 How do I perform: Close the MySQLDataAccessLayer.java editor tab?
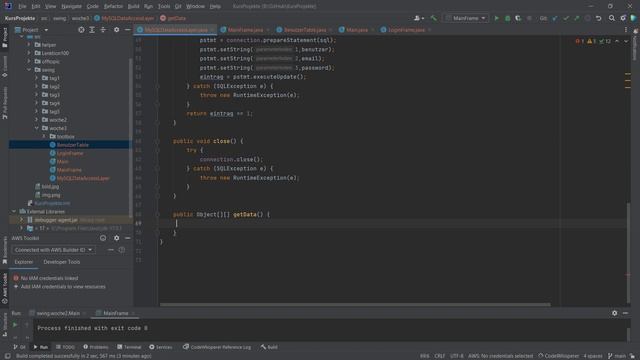[212, 30]
